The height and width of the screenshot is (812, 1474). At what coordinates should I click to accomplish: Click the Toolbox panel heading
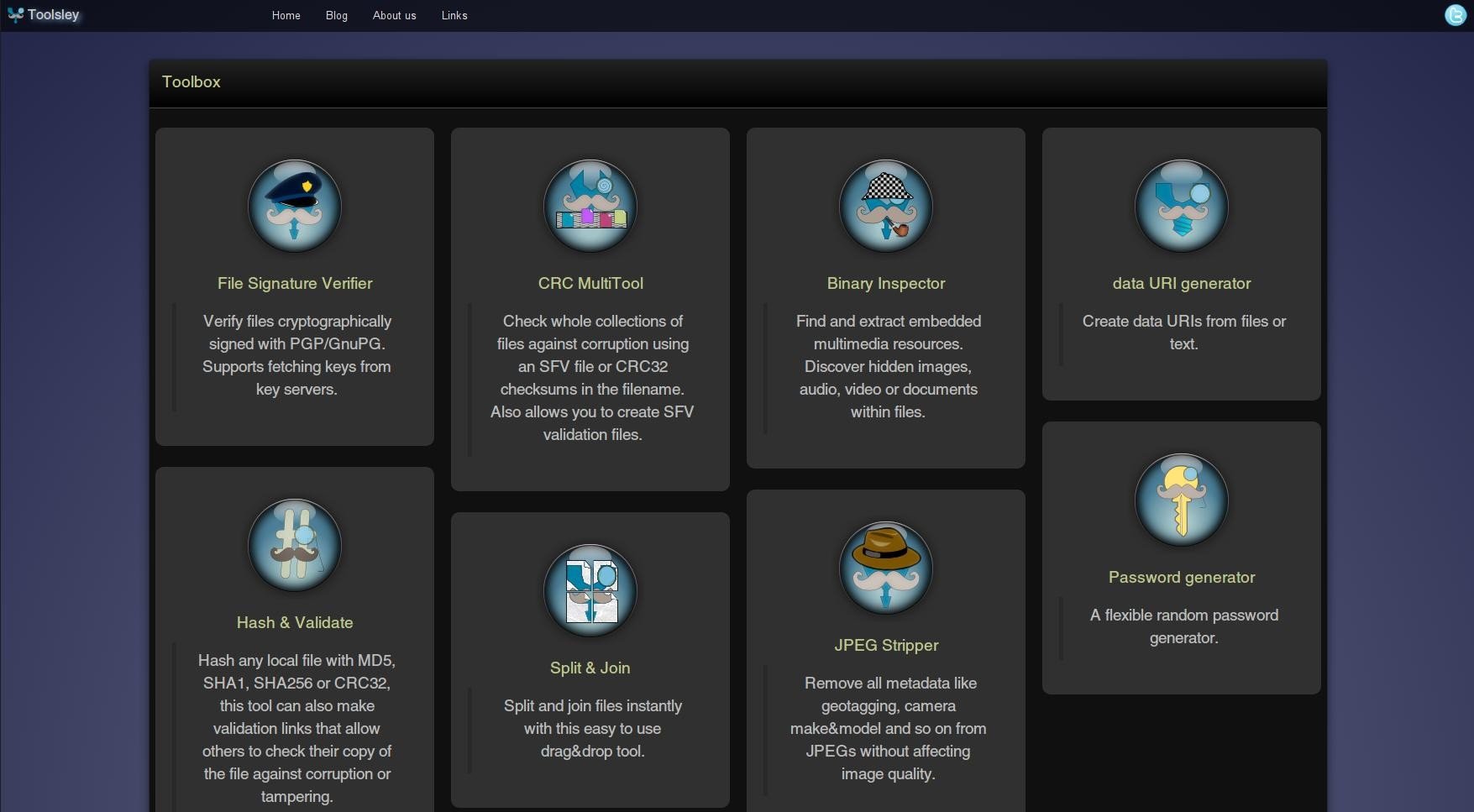point(191,82)
